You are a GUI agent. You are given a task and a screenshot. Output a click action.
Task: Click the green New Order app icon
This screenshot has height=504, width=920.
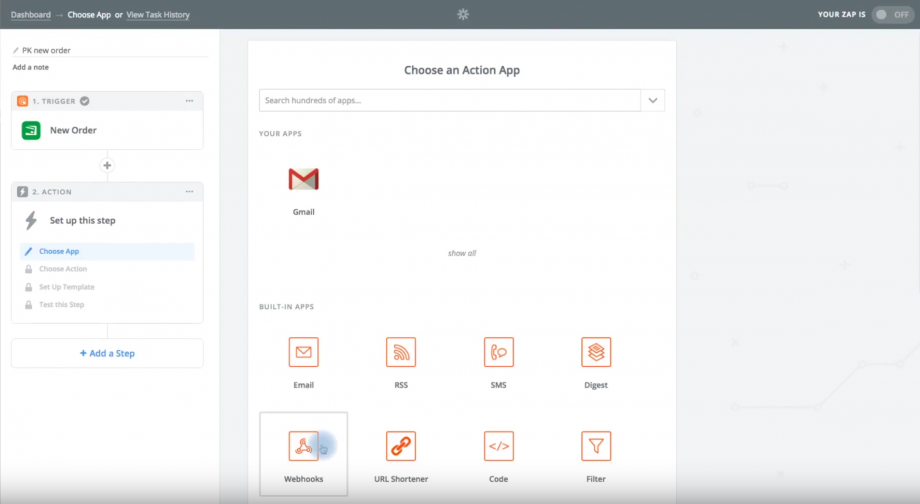[x=31, y=130]
